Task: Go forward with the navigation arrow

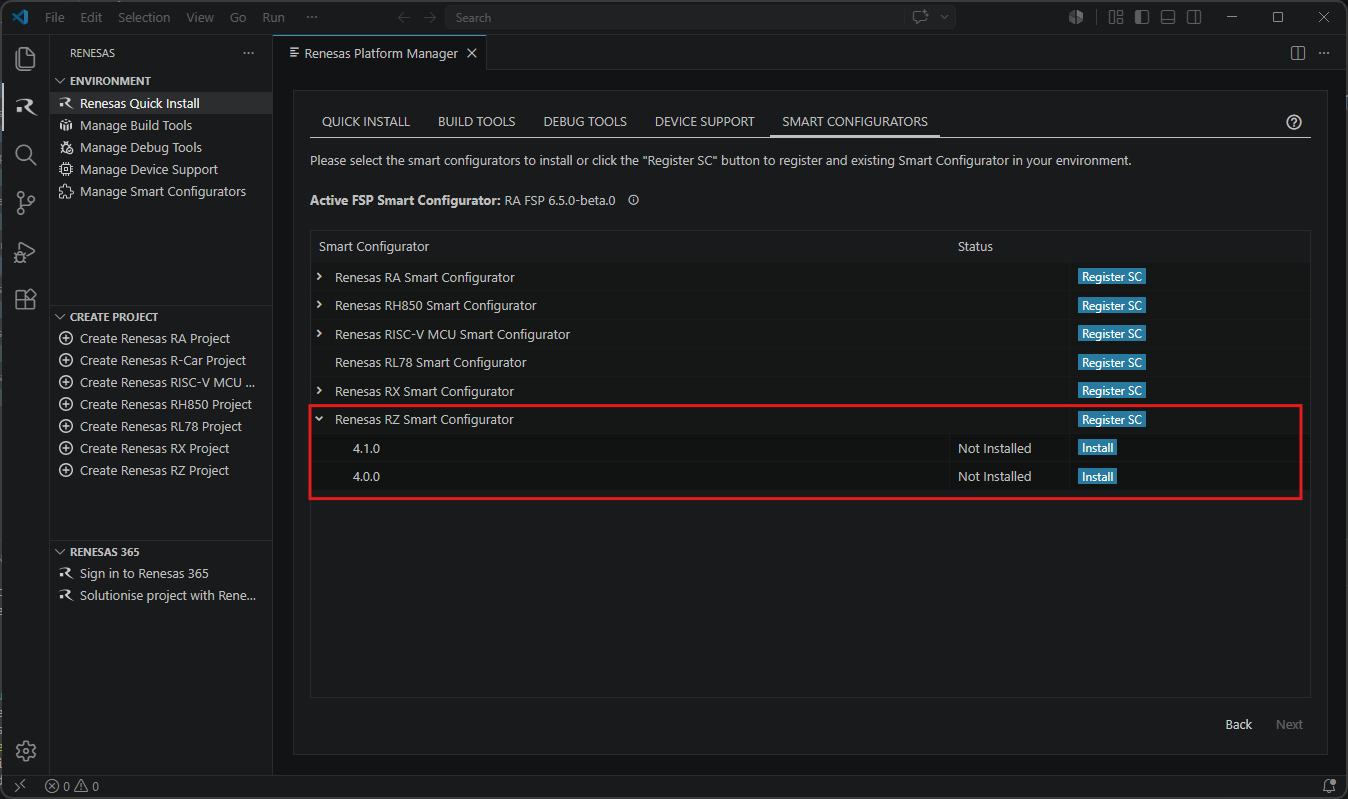Action: pyautogui.click(x=430, y=17)
